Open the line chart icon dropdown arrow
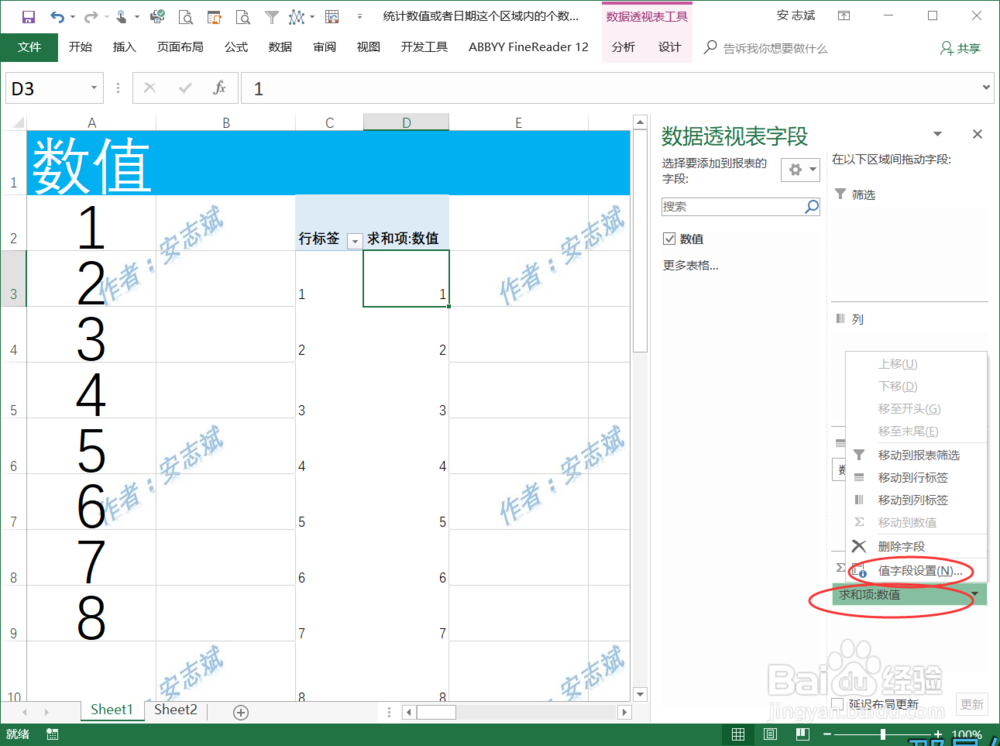 [x=312, y=17]
